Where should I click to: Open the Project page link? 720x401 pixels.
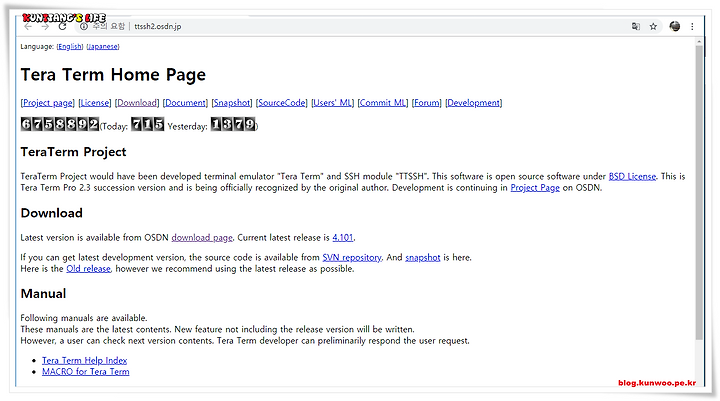click(48, 103)
